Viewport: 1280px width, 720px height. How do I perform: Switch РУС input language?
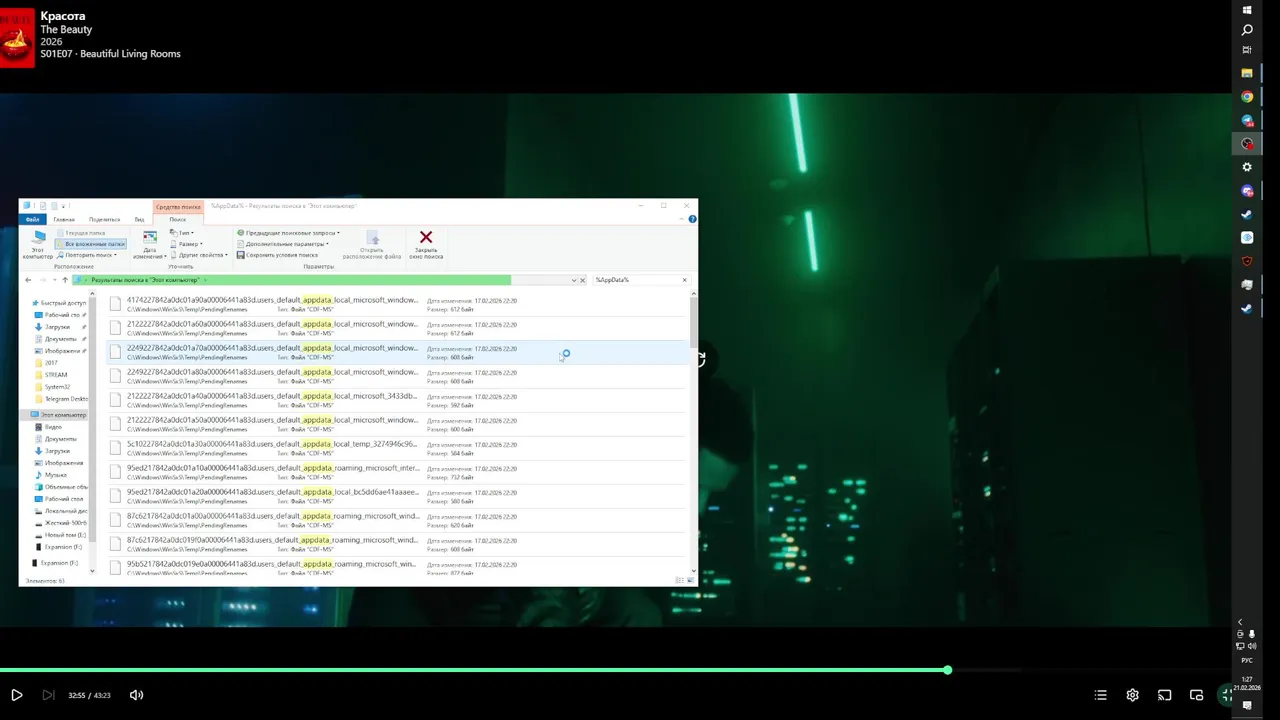[x=1247, y=660]
